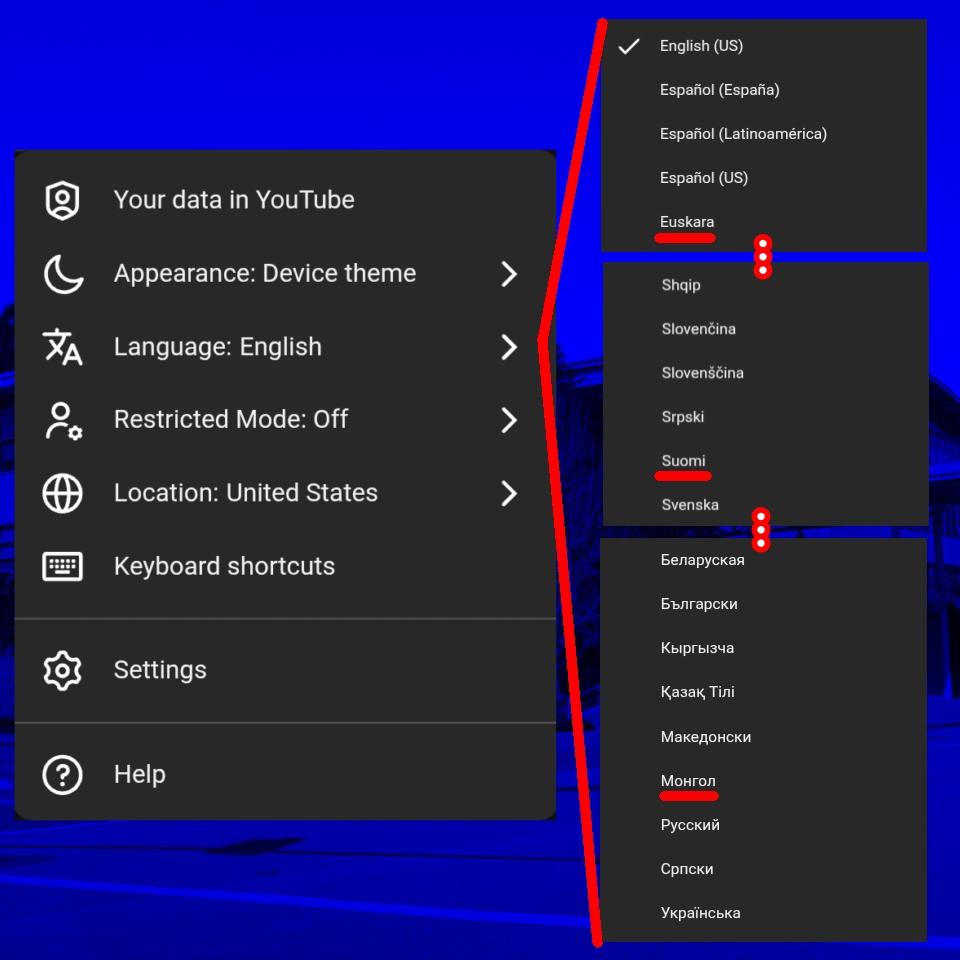960x960 pixels.
Task: Select Español (US) language
Action: [x=764, y=178]
